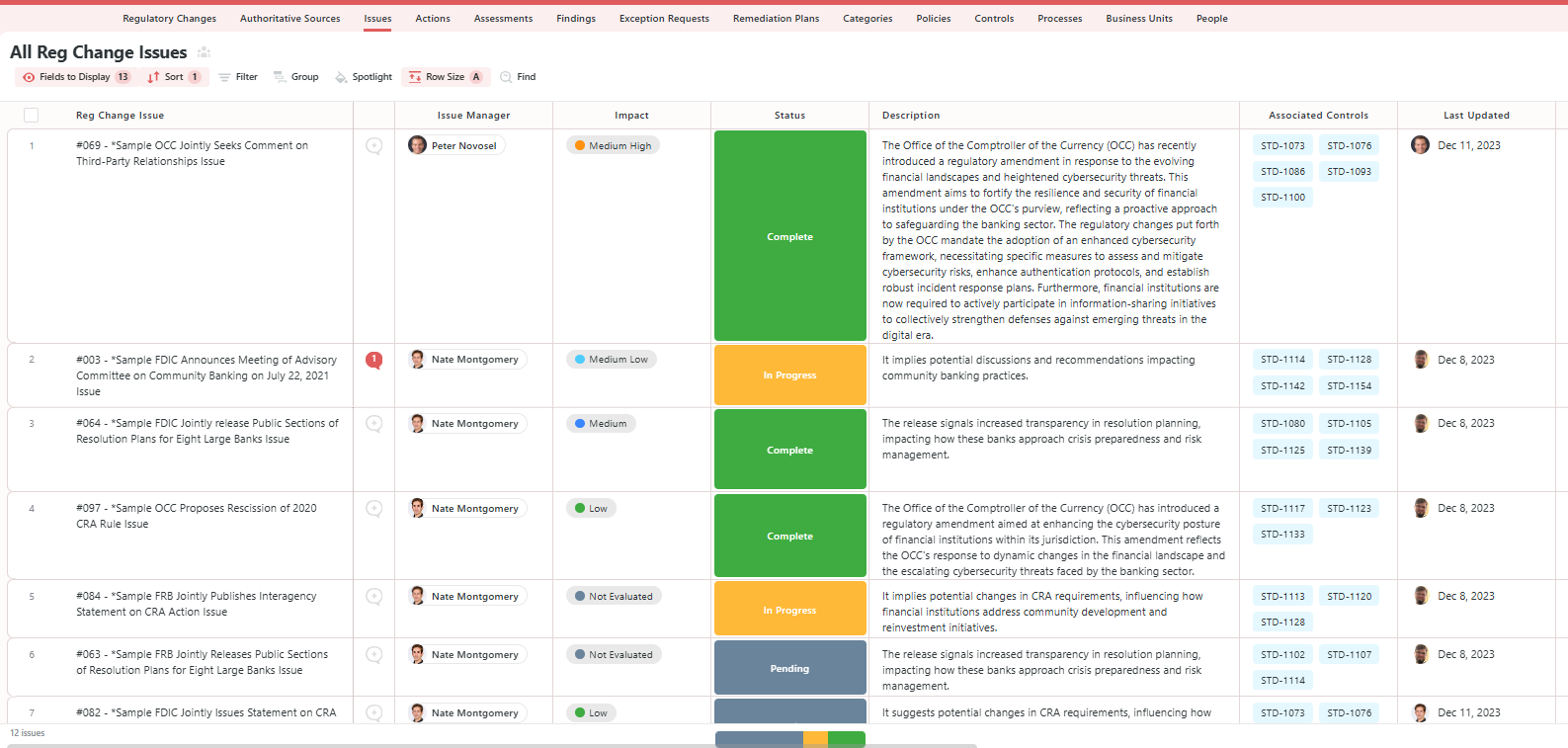The width and height of the screenshot is (1568, 748).
Task: Change the Row Size setting
Action: point(446,77)
